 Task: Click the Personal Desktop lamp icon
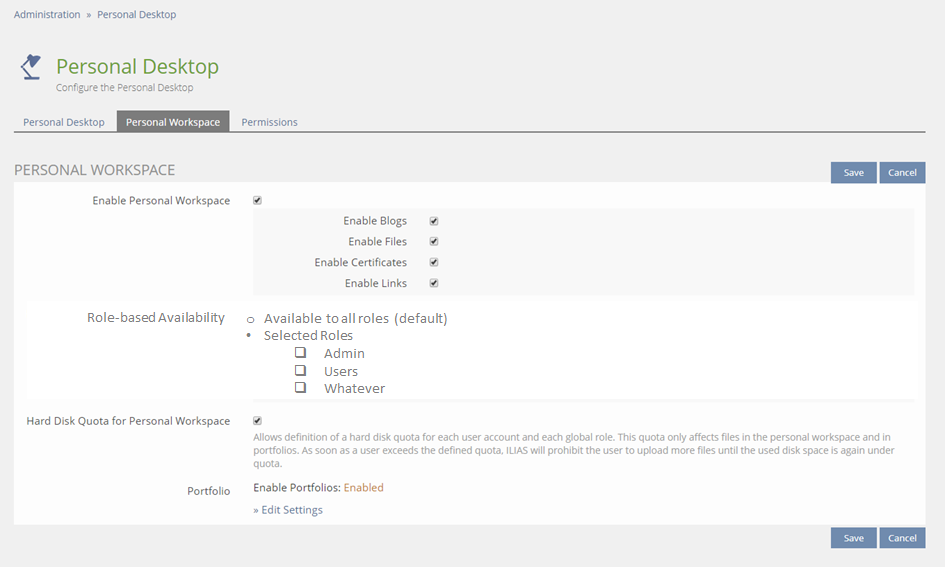click(31, 67)
